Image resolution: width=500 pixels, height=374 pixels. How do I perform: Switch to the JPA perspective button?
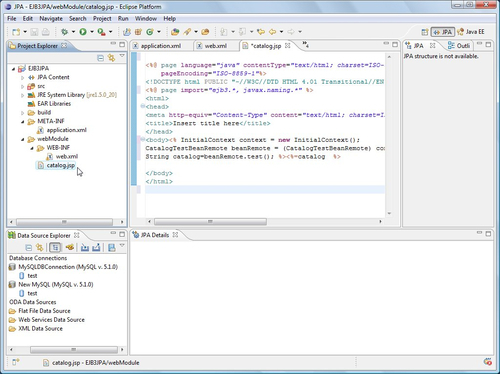click(443, 32)
